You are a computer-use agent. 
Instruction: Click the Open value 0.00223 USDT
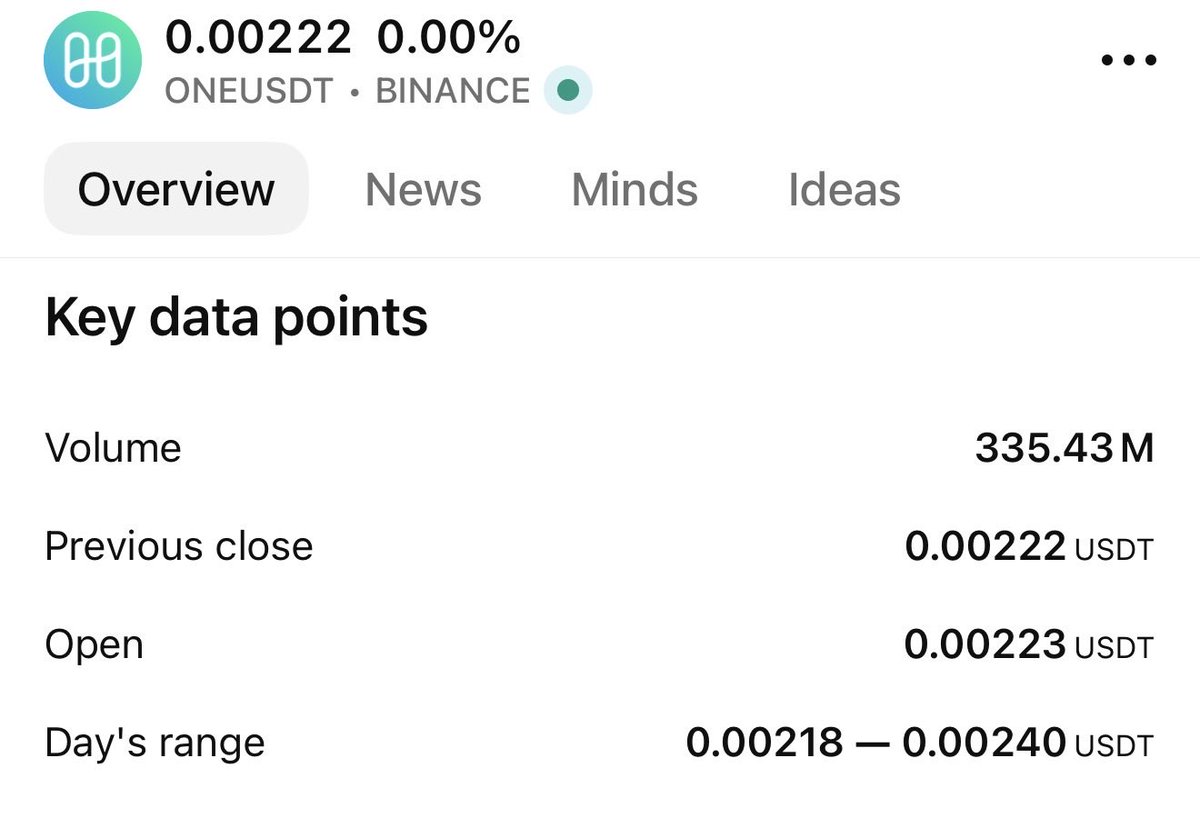coord(1029,644)
